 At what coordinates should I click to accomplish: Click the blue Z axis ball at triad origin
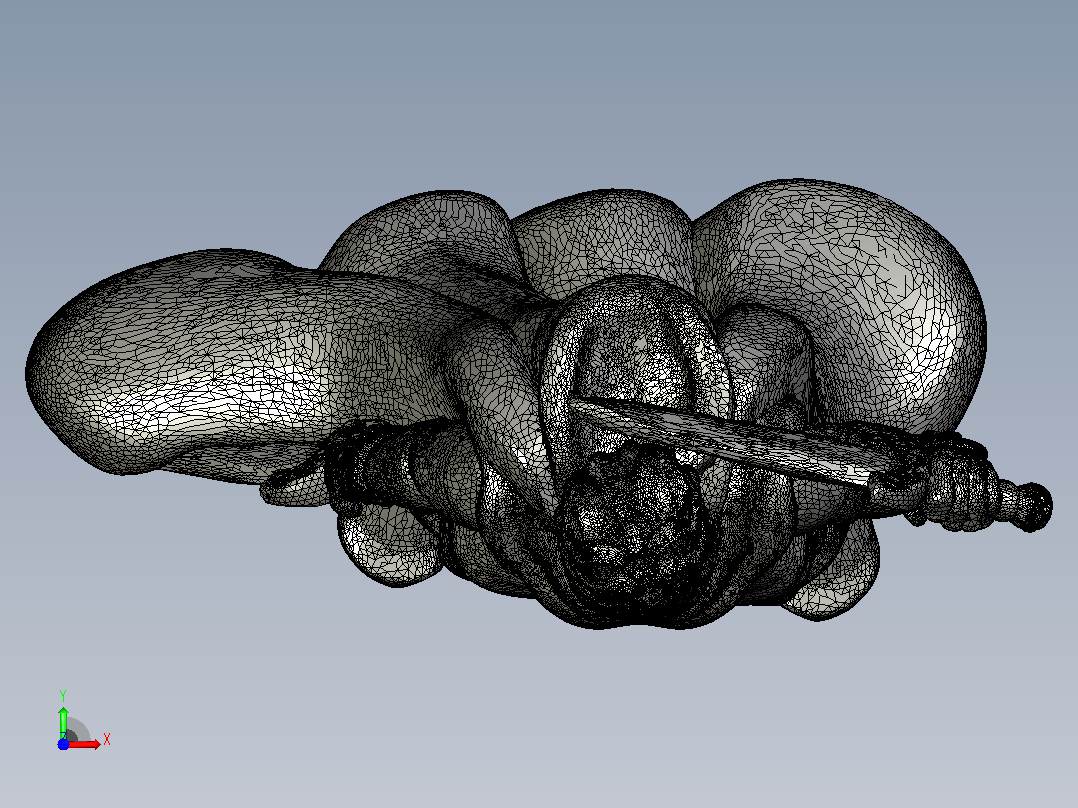[x=63, y=745]
